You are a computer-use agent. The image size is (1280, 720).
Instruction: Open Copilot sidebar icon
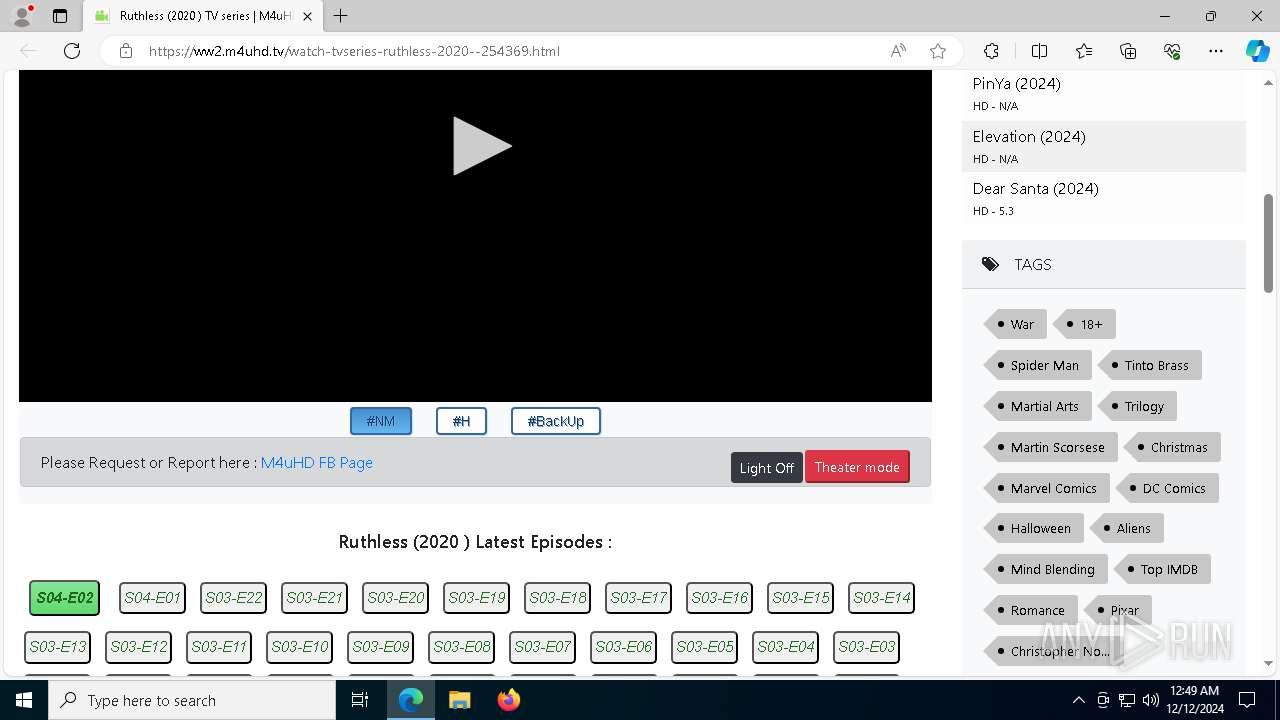point(1257,51)
